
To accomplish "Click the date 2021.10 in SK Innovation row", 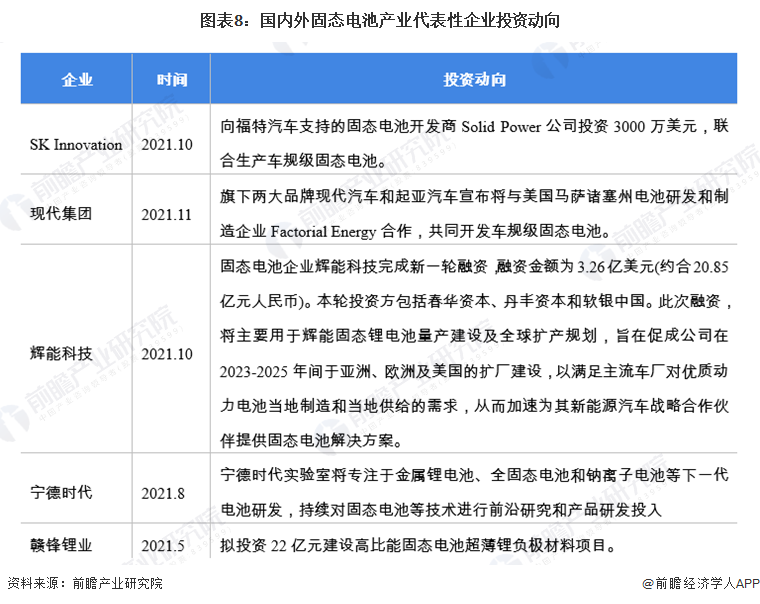I will (167, 145).
